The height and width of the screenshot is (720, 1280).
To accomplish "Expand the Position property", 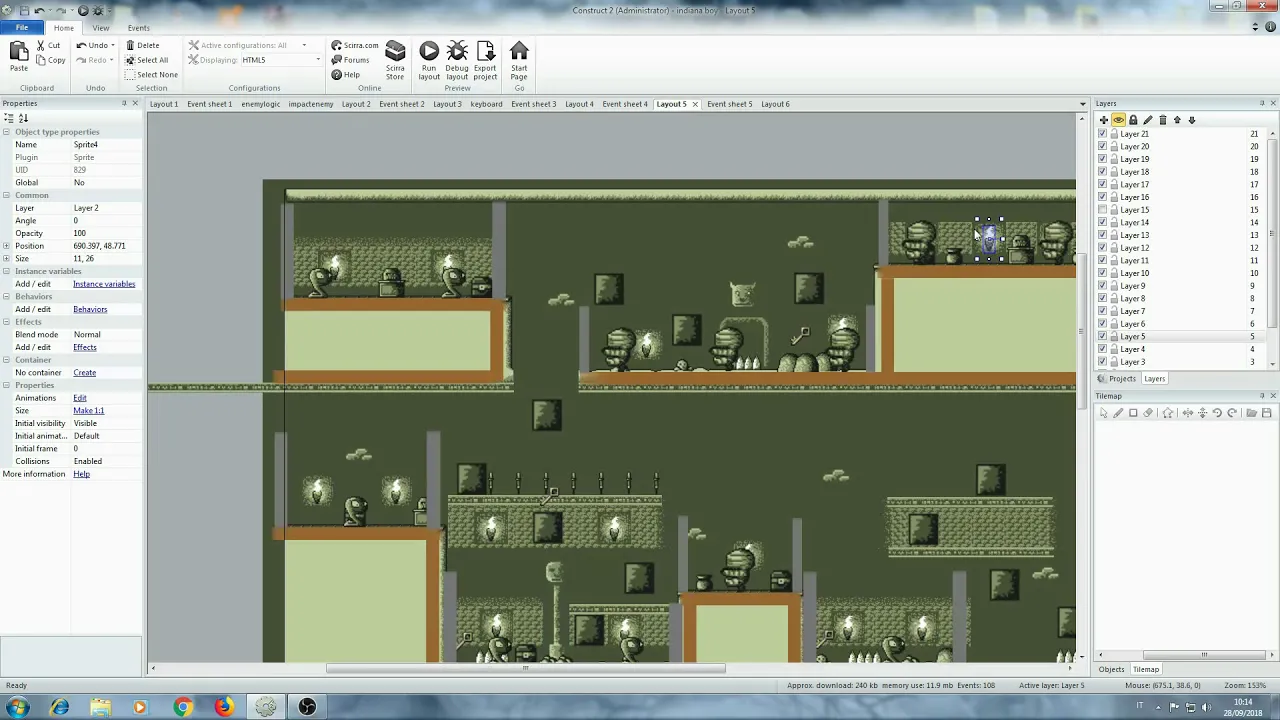I will coord(6,246).
